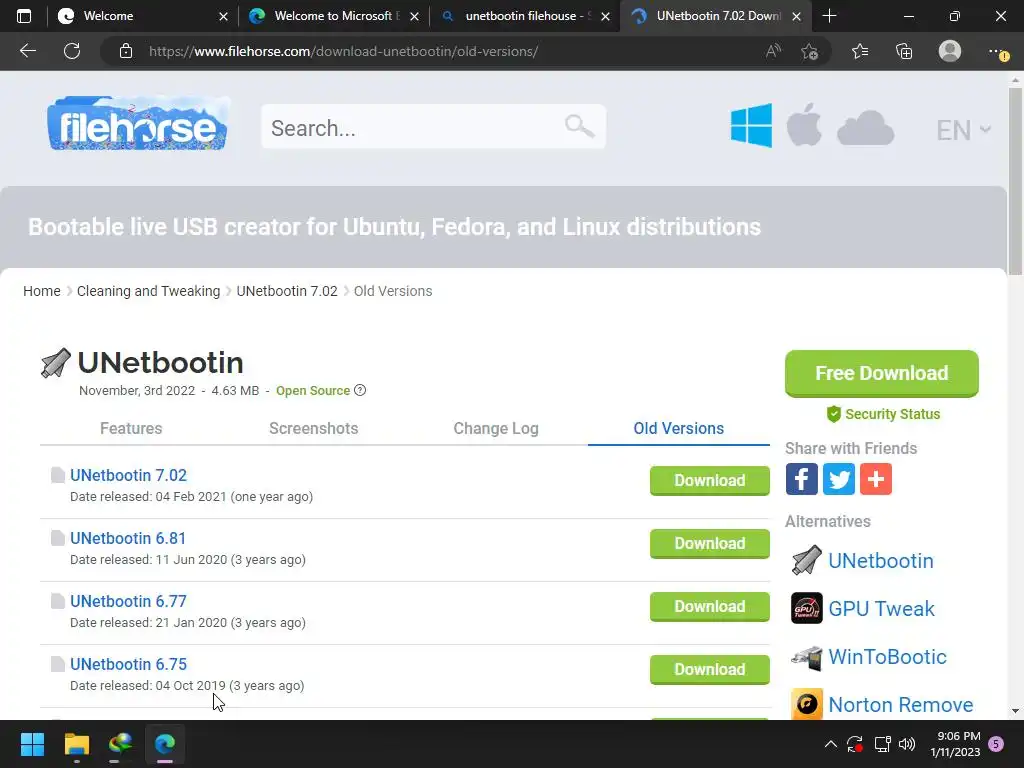Click the Read aloud icon
The image size is (1024, 768).
(773, 51)
